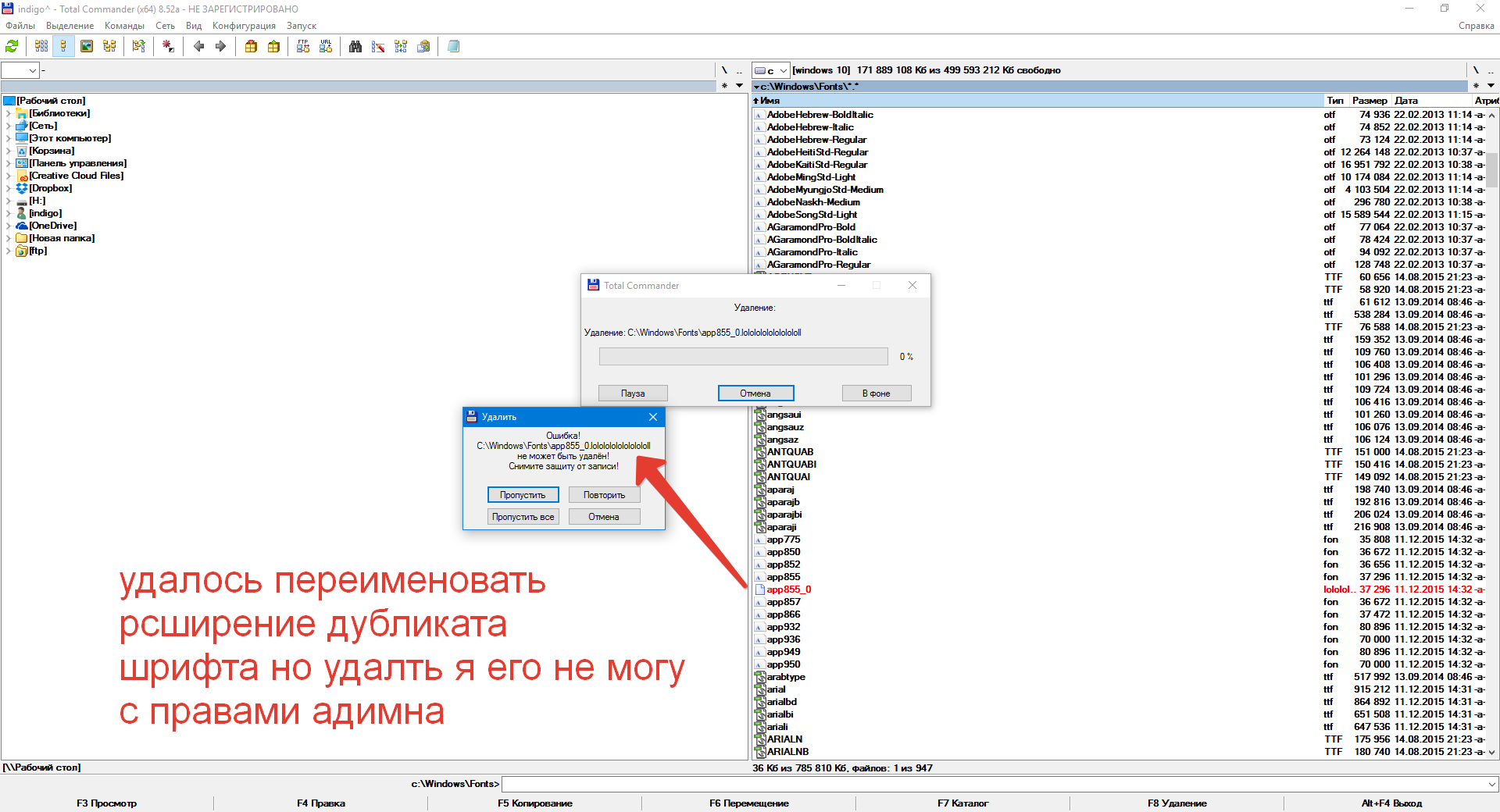Go forward with the right arrow icon
The width and height of the screenshot is (1500, 812).
pyautogui.click(x=221, y=47)
